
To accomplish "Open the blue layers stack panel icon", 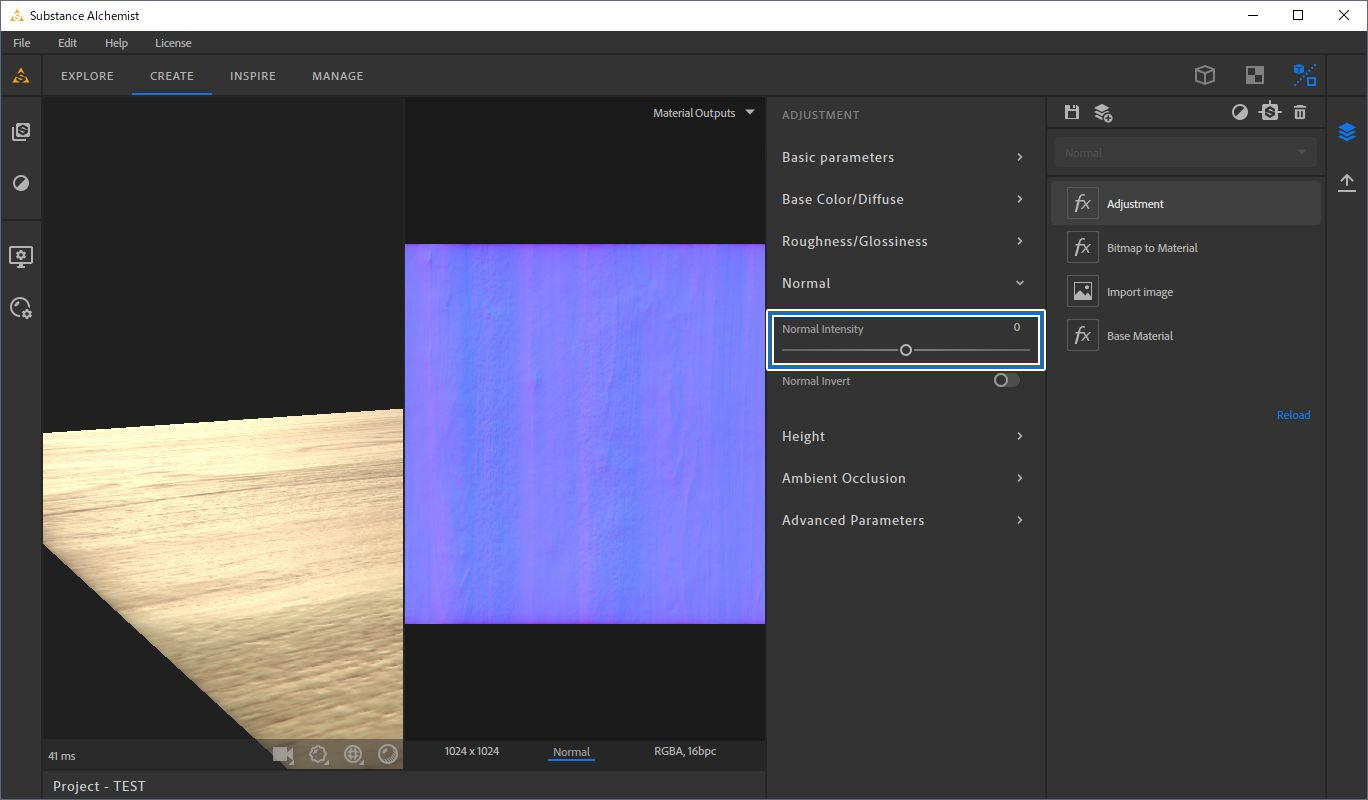I will coord(1347,132).
